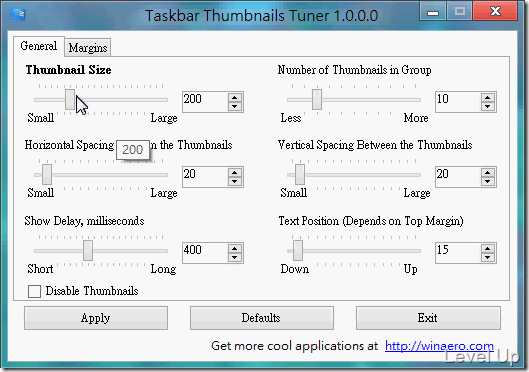The width and height of the screenshot is (529, 372).
Task: Open the winaero.com link
Action: (x=439, y=346)
